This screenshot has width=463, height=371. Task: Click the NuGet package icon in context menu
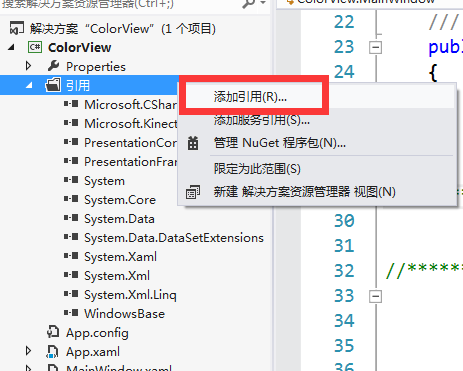click(x=193, y=143)
